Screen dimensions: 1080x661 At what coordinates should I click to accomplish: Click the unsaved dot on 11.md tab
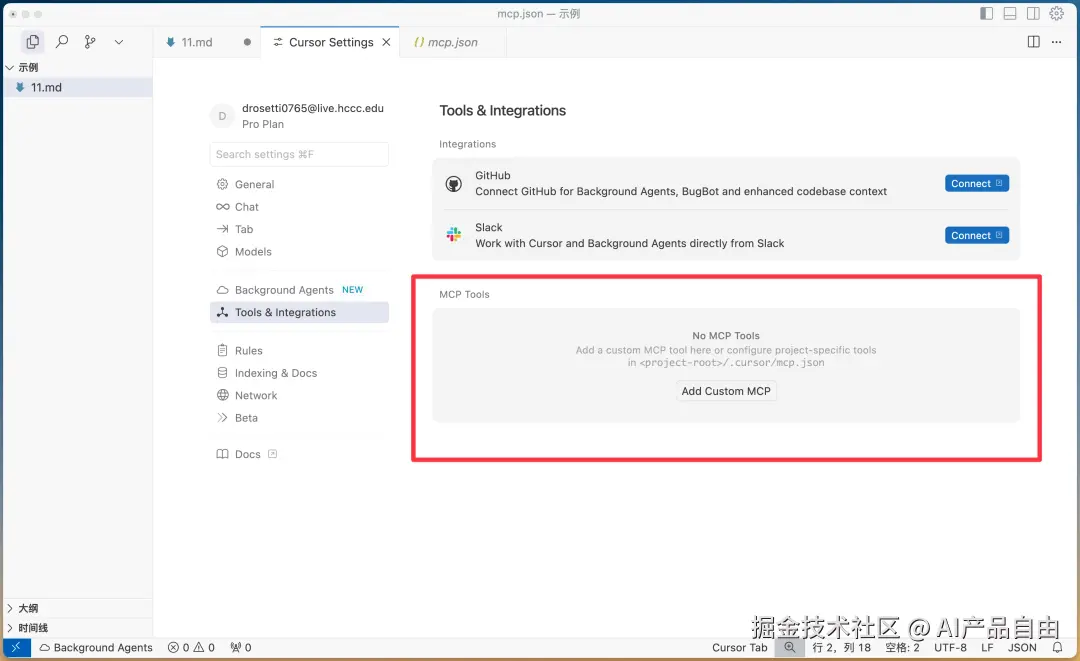tap(247, 42)
